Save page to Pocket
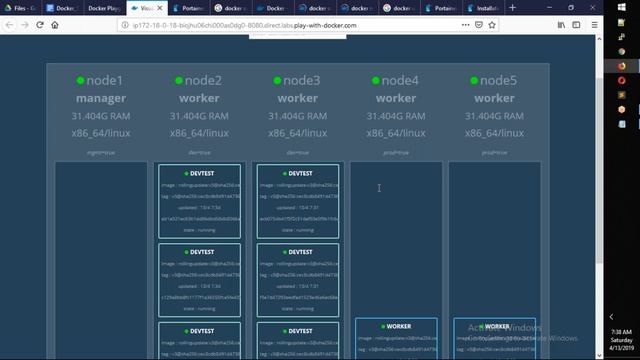 click(479, 25)
